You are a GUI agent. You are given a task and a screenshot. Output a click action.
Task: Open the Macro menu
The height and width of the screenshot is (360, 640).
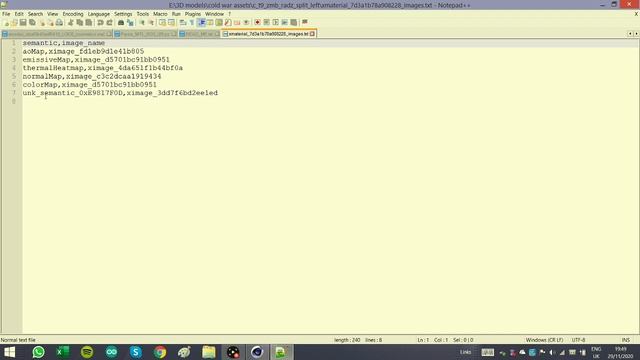[160, 14]
